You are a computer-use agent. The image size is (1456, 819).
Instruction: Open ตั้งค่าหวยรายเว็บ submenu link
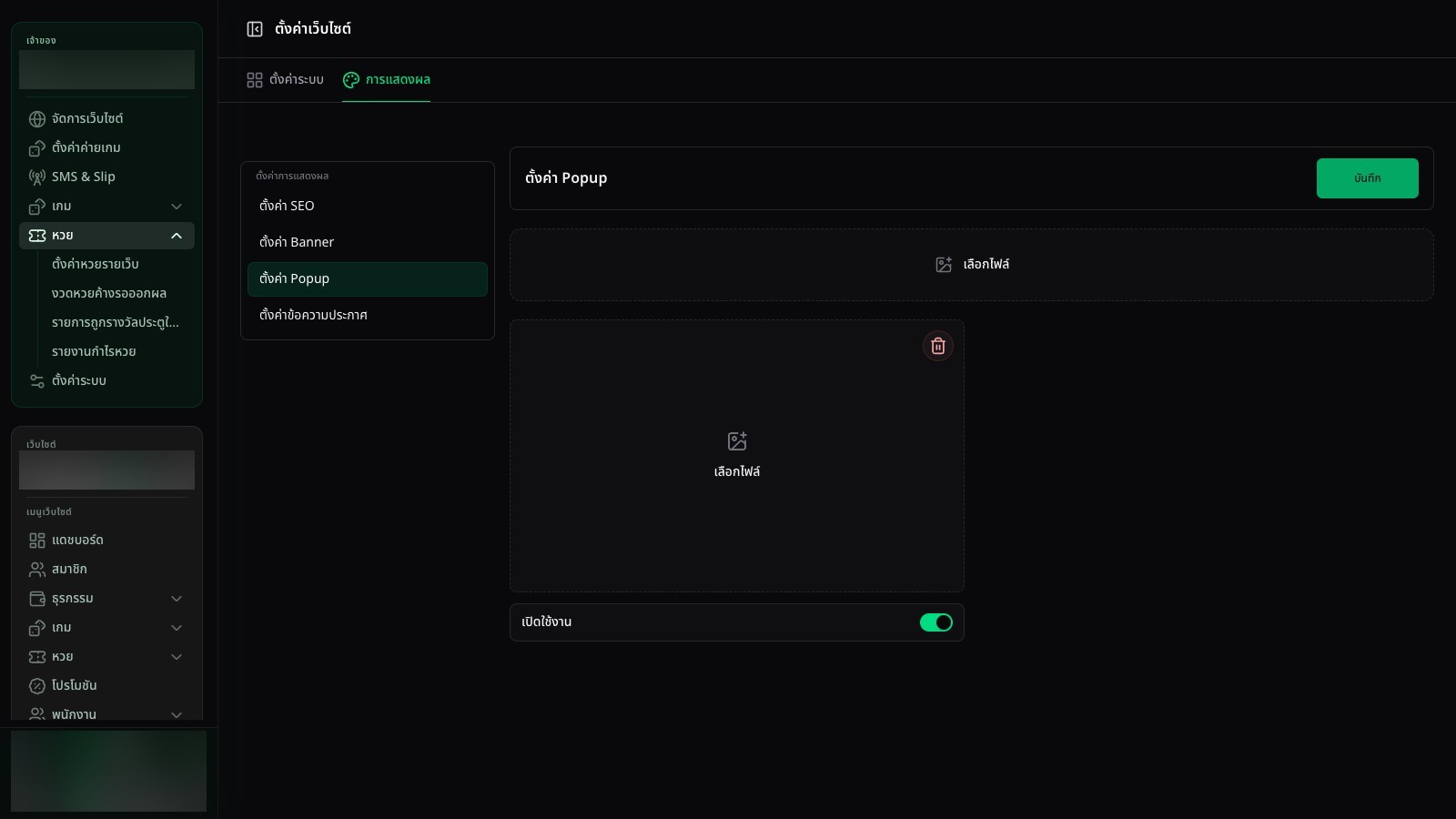(x=96, y=264)
